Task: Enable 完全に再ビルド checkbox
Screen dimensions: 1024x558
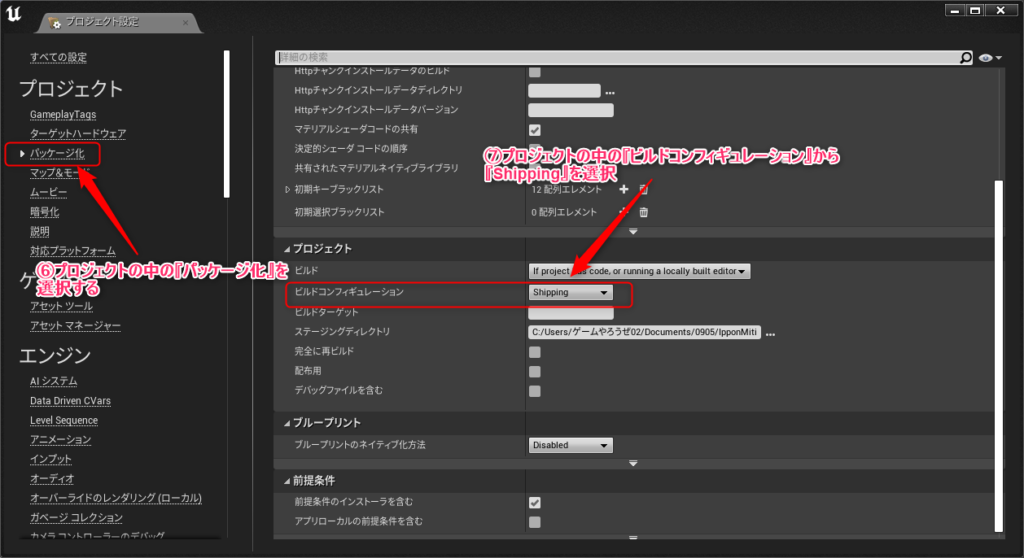Action: click(535, 352)
